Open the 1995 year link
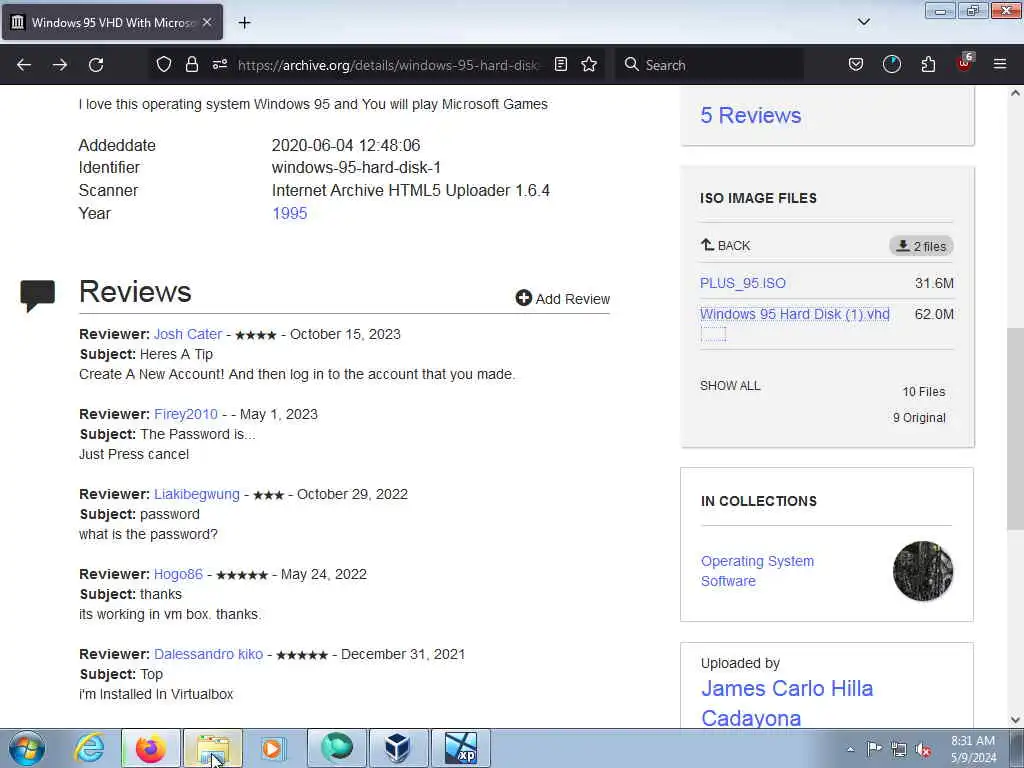1024x768 pixels. [289, 214]
